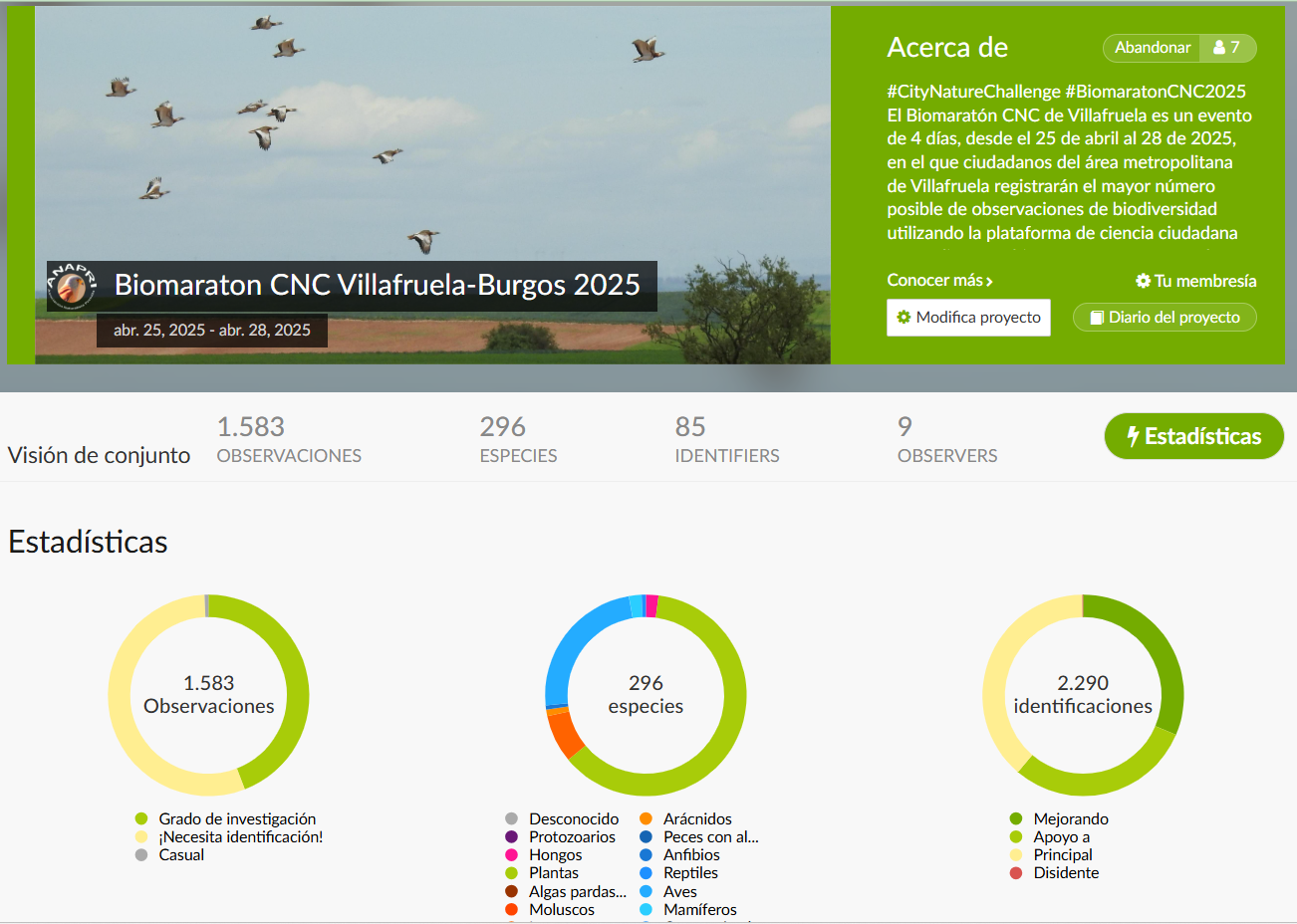
Task: Click the 296 especies donut chart center
Action: pyautogui.click(x=646, y=695)
